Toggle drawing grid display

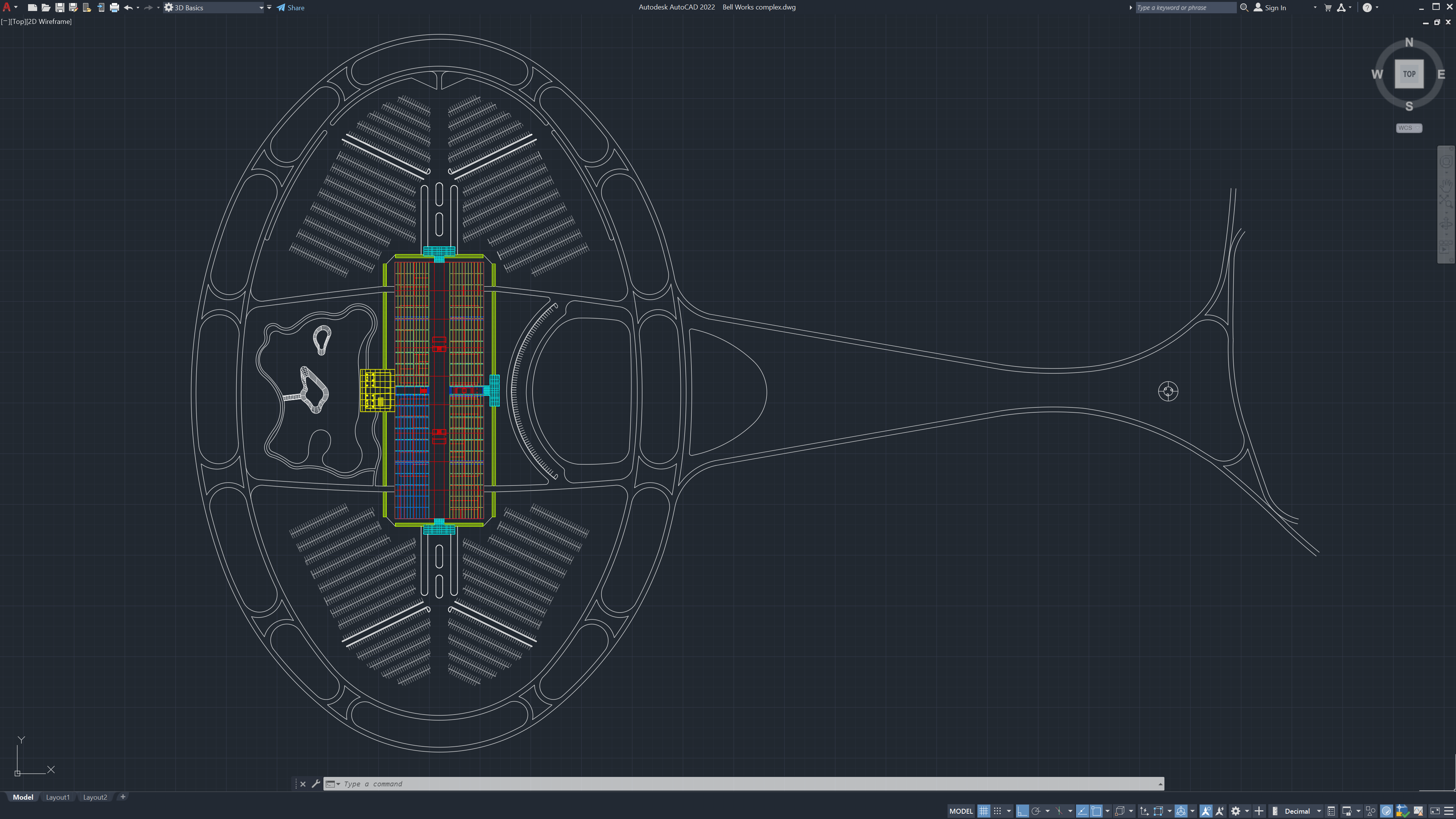click(984, 811)
